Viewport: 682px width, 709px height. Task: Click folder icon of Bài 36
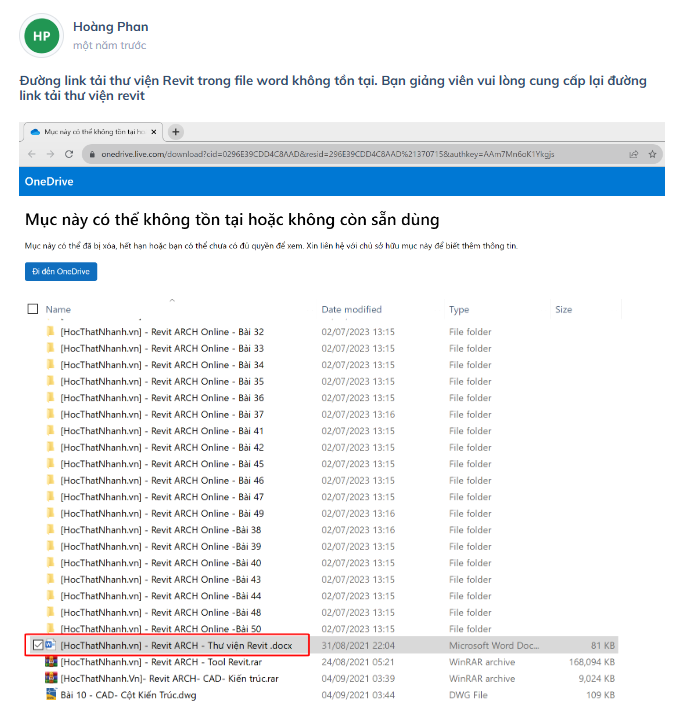[x=51, y=397]
